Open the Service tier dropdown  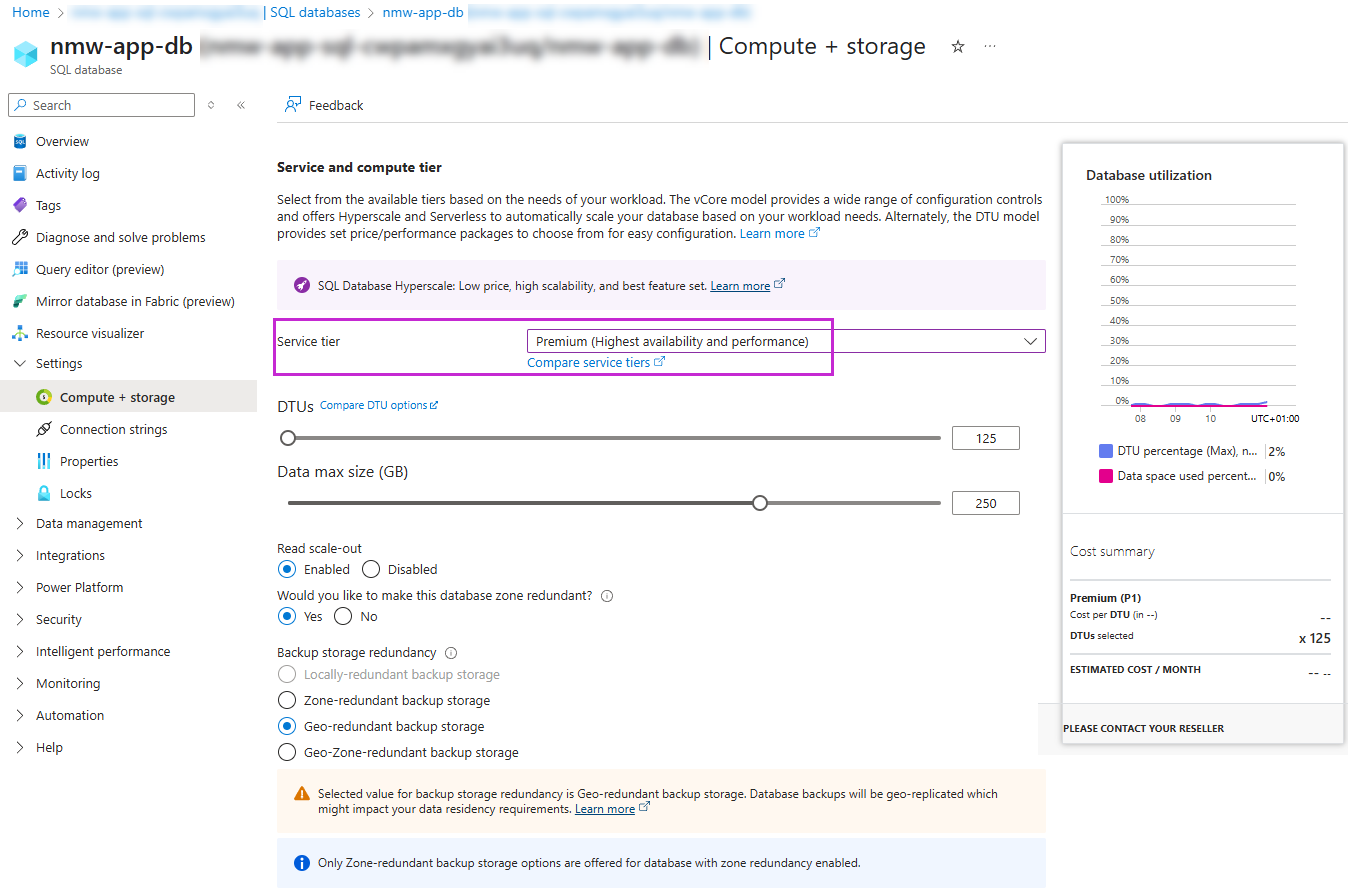pos(785,341)
